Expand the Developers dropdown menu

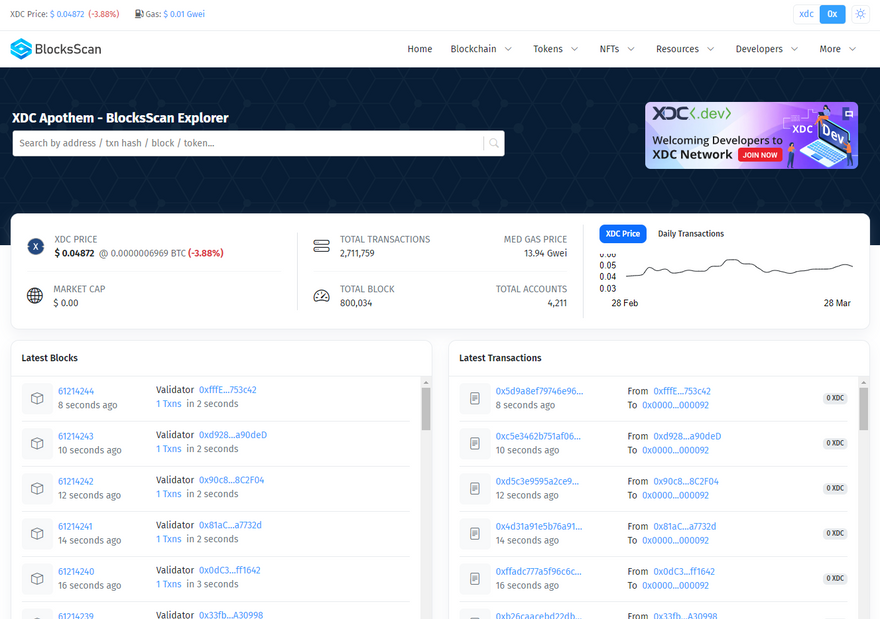(766, 49)
